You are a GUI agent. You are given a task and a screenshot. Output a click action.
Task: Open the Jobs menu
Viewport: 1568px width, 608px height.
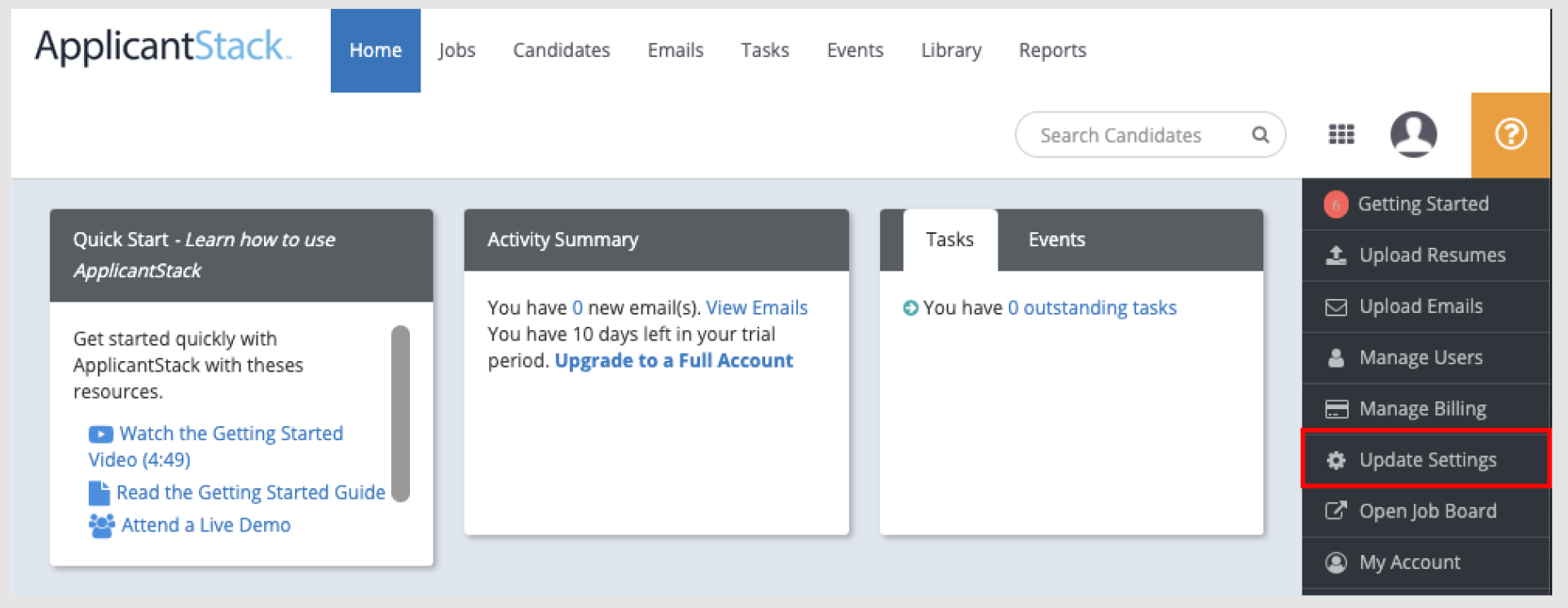456,51
